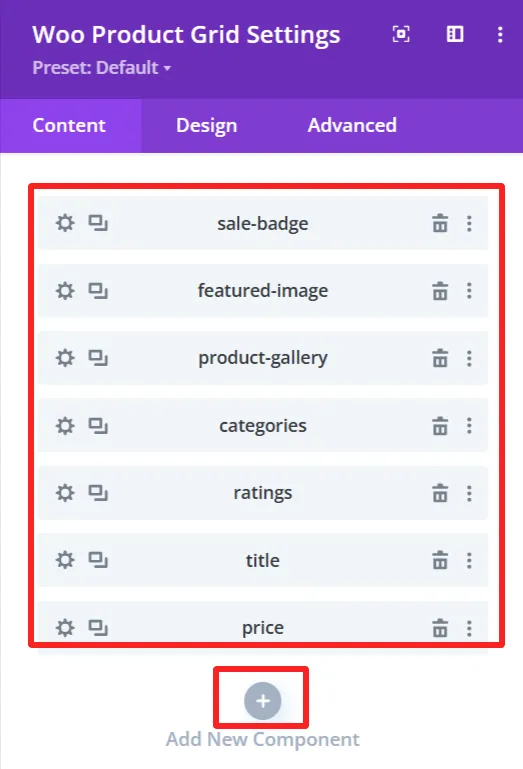This screenshot has width=523, height=769.
Task: Duplicate the ratings component
Action: (98, 493)
